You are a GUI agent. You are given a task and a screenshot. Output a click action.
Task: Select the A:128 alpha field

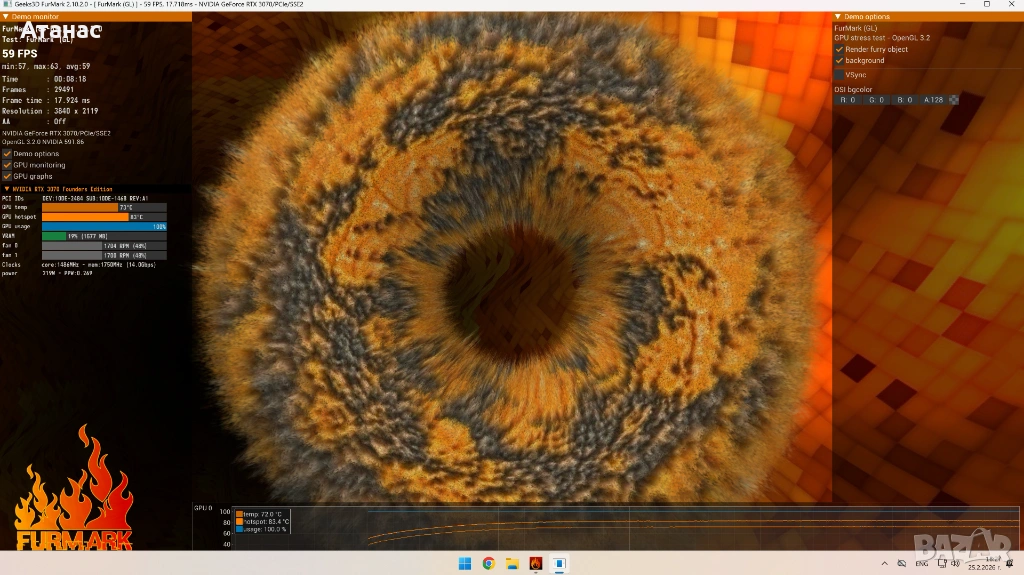[933, 100]
